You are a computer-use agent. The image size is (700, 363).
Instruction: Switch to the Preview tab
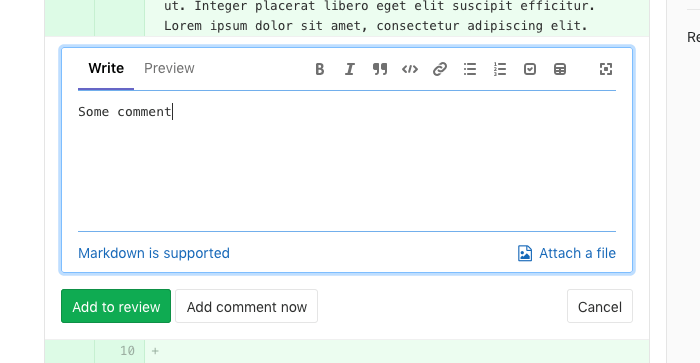tap(169, 68)
